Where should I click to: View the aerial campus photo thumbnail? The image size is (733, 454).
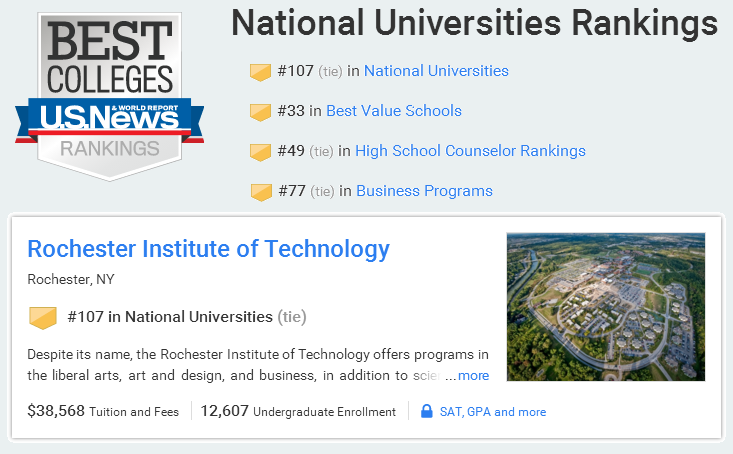(606, 307)
